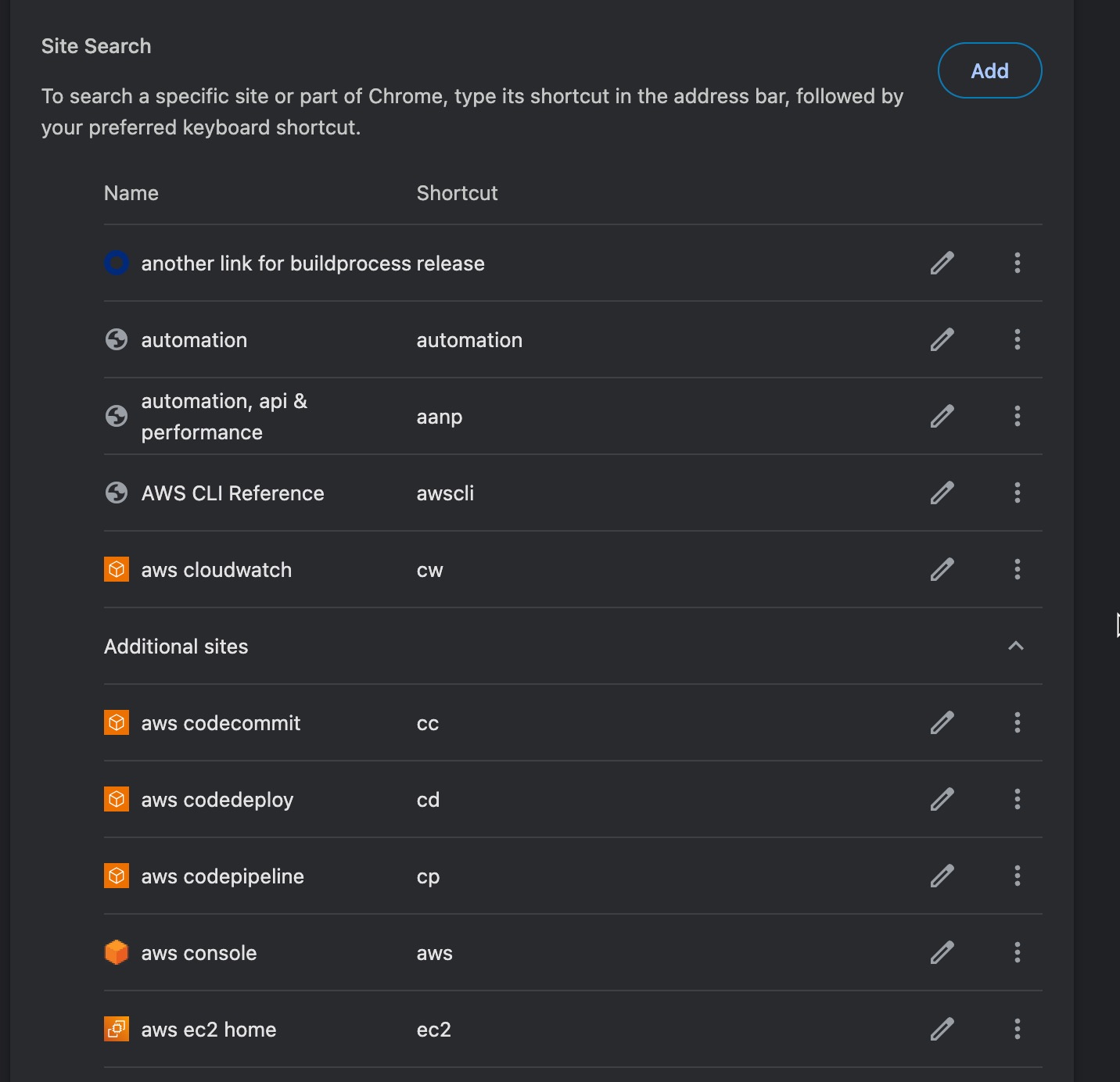Open more actions for aws codedeploy
The width and height of the screenshot is (1120, 1082).
click(x=1017, y=799)
